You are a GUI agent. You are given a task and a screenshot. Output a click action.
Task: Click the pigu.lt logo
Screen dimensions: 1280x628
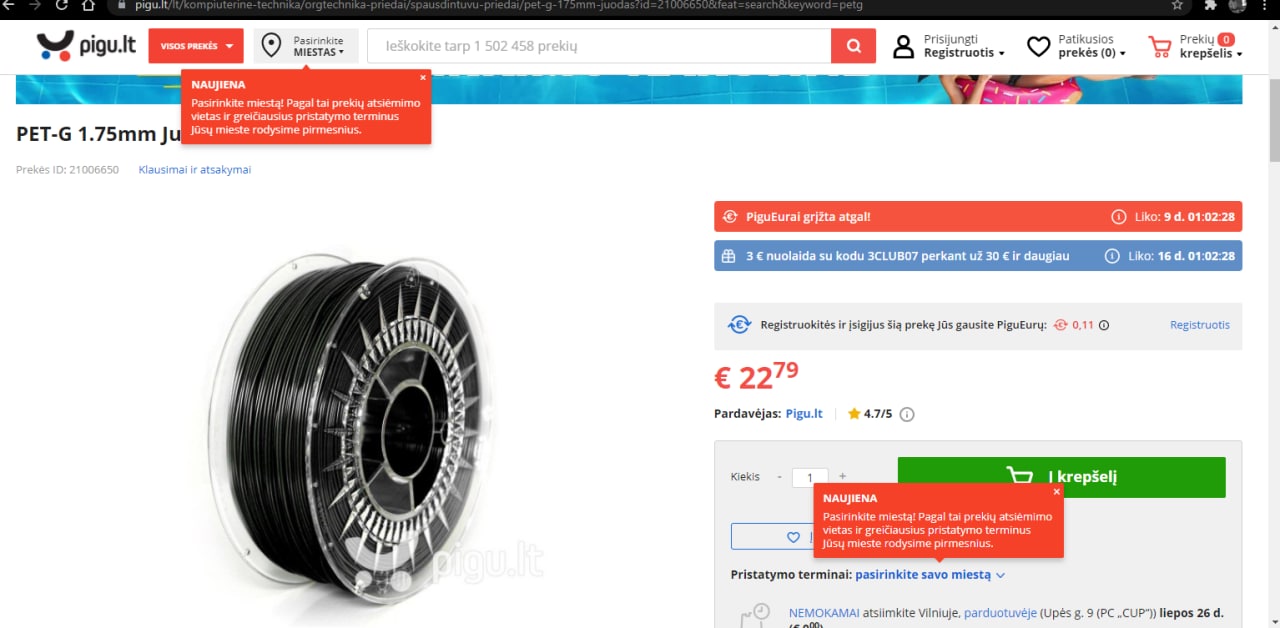(86, 46)
